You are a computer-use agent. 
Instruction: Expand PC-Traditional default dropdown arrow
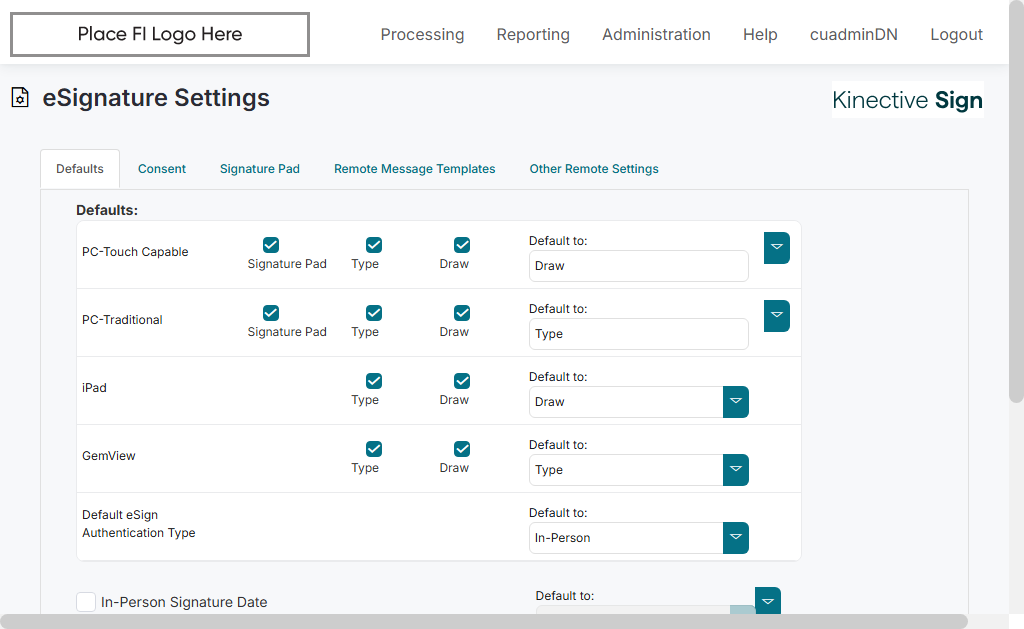click(x=777, y=316)
